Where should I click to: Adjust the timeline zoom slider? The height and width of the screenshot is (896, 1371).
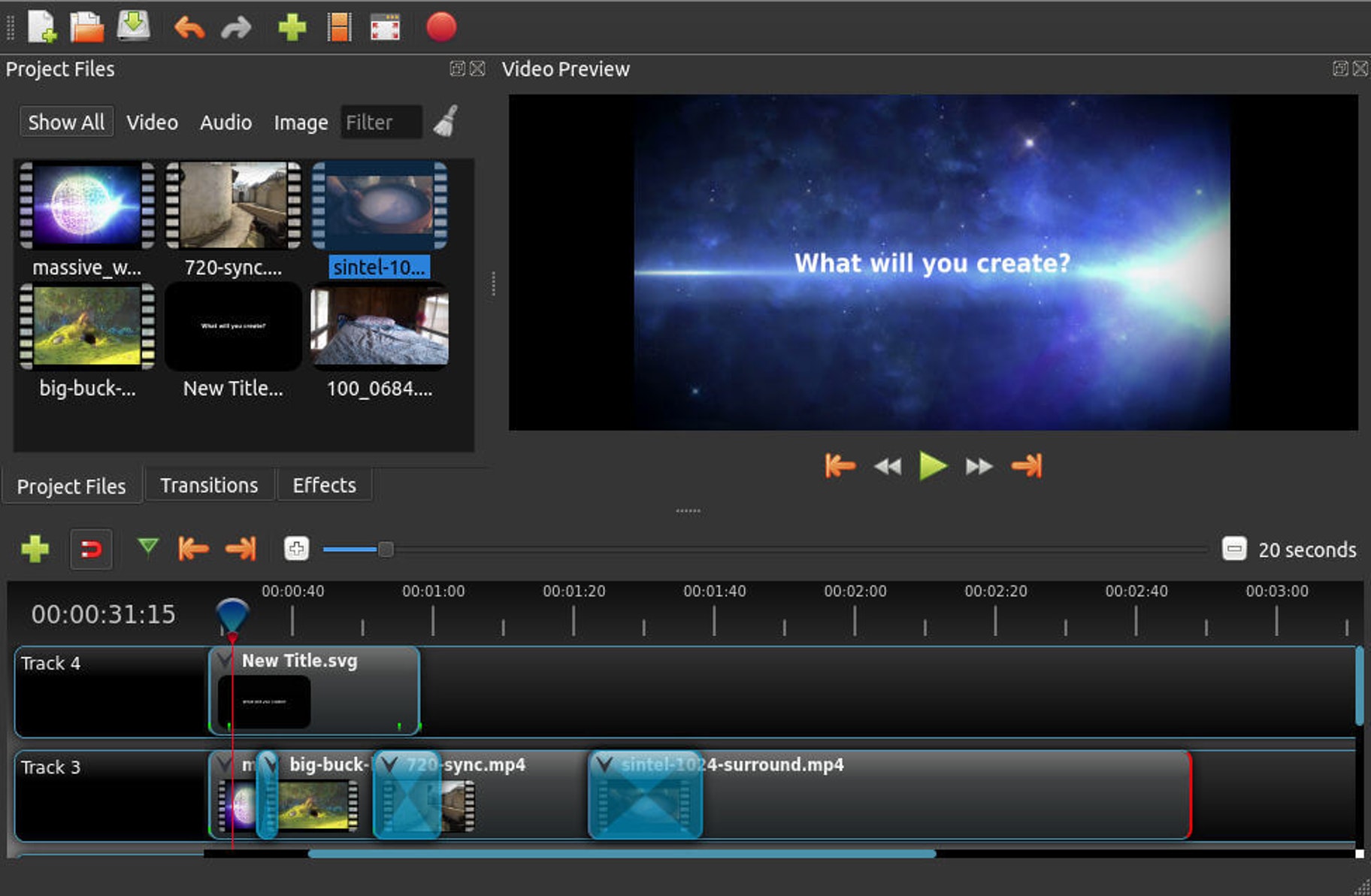click(x=386, y=549)
